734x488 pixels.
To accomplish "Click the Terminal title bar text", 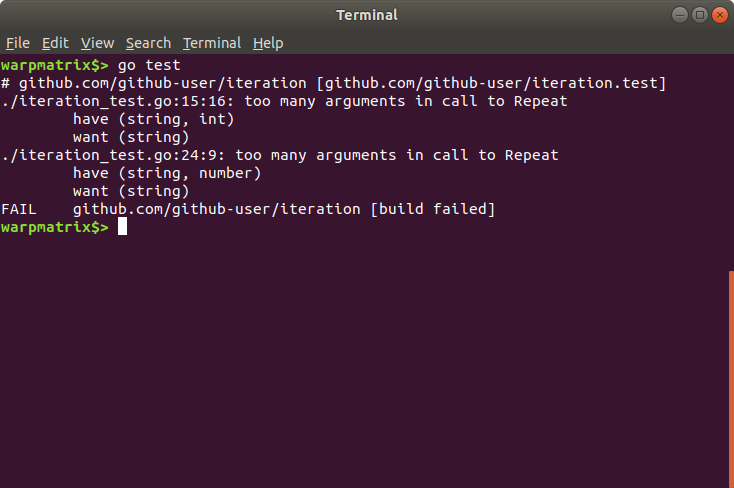I will coord(367,15).
